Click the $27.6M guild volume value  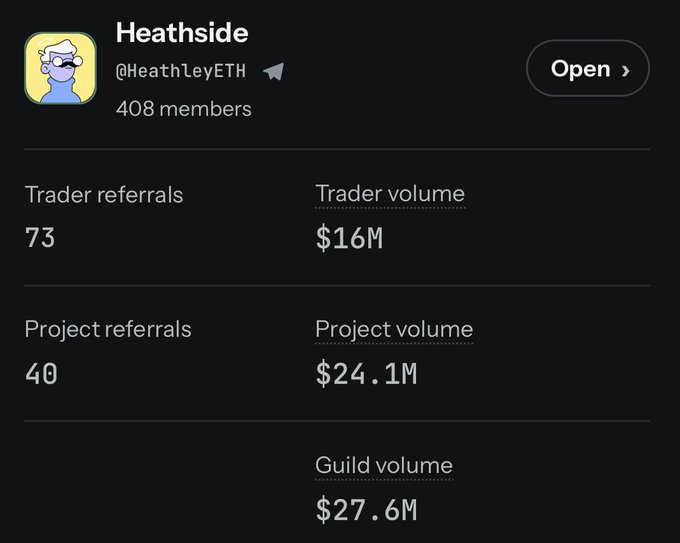pos(366,509)
